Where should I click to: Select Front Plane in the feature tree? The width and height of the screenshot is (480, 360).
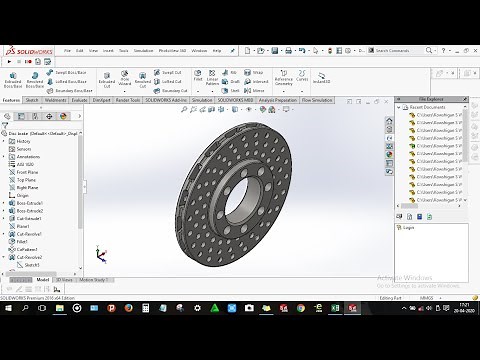point(23,172)
